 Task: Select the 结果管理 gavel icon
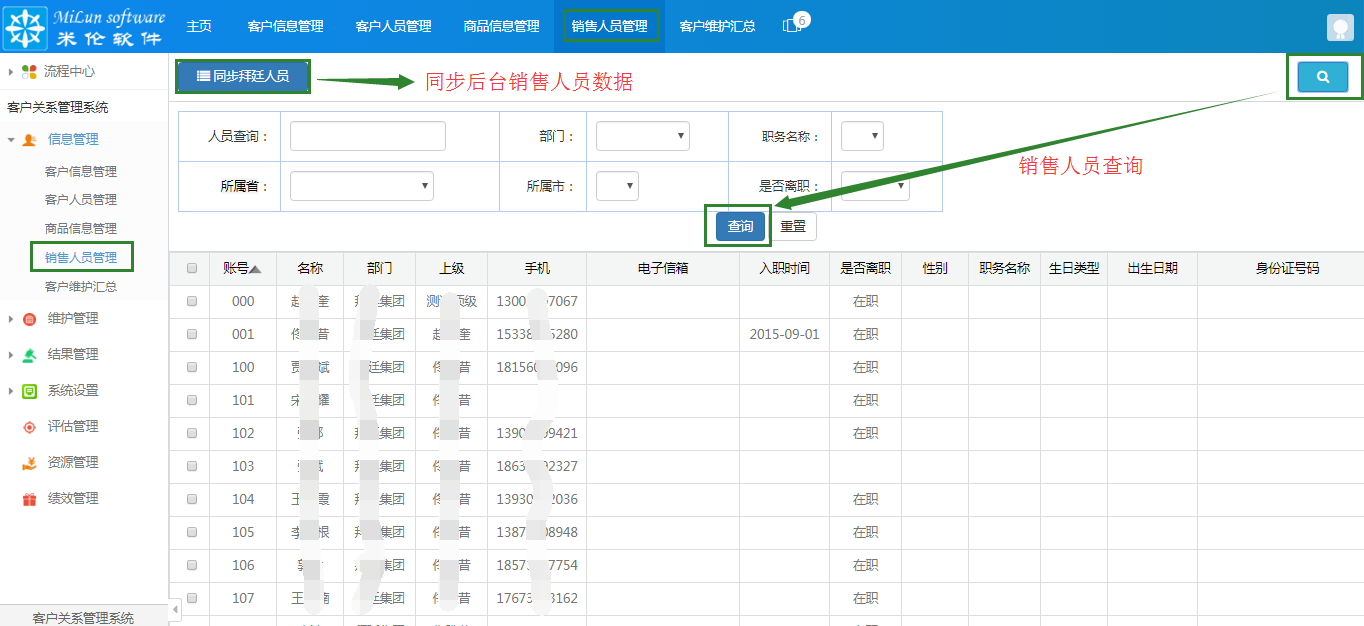point(30,354)
